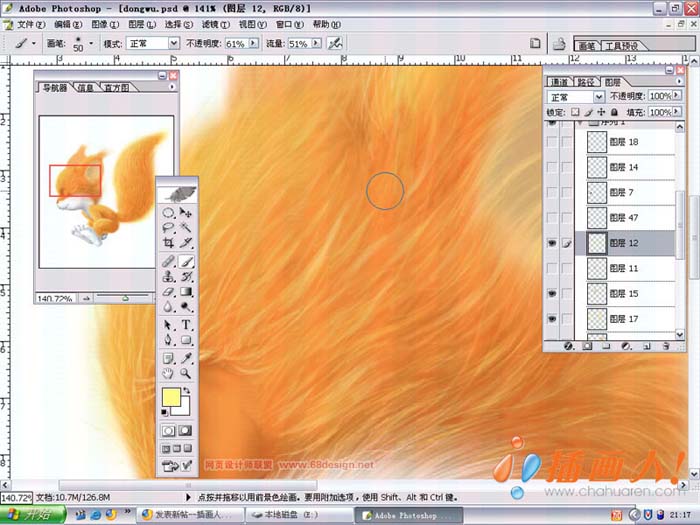The image size is (700, 525).
Task: Delete layer trash icon in Layers panel
Action: [x=666, y=346]
